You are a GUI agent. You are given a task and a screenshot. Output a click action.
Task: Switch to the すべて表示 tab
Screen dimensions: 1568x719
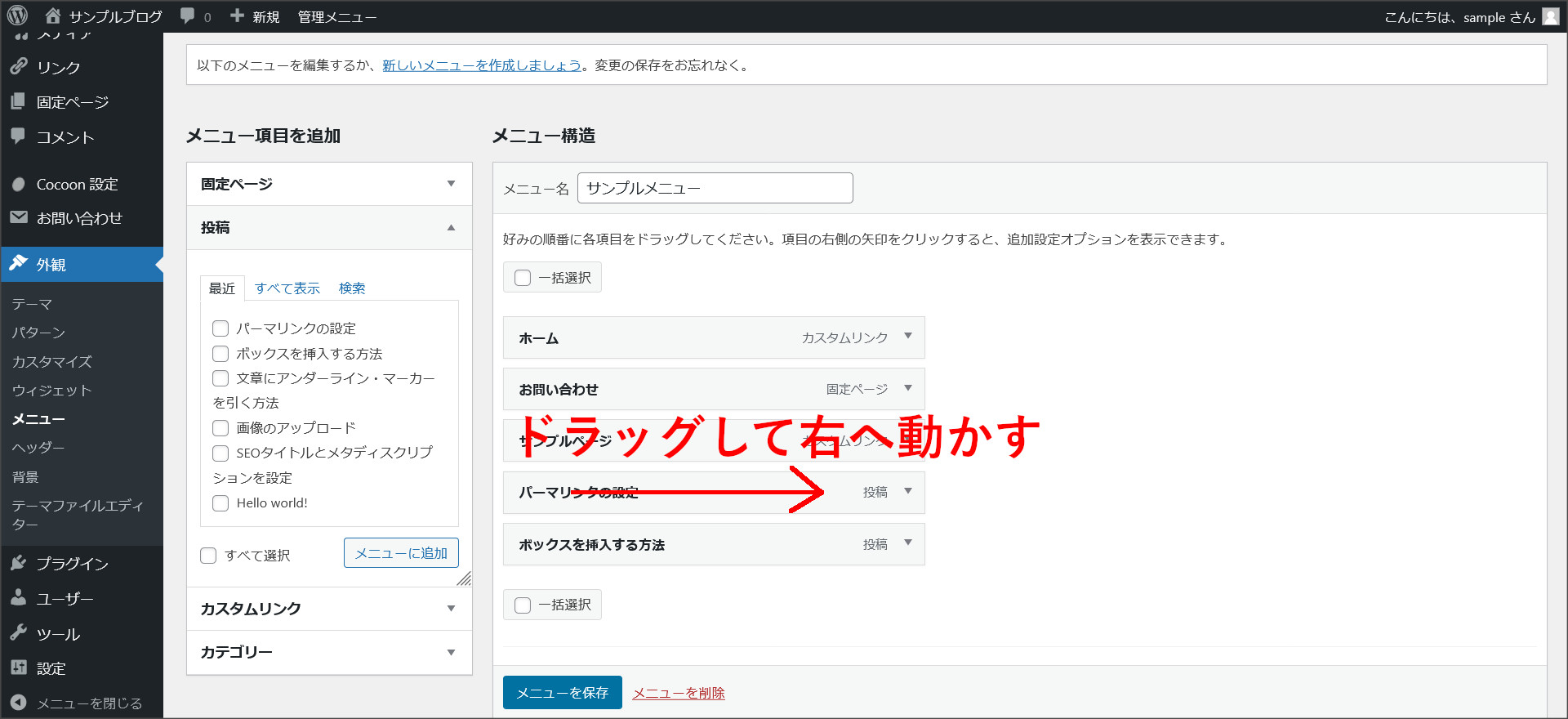click(x=287, y=288)
